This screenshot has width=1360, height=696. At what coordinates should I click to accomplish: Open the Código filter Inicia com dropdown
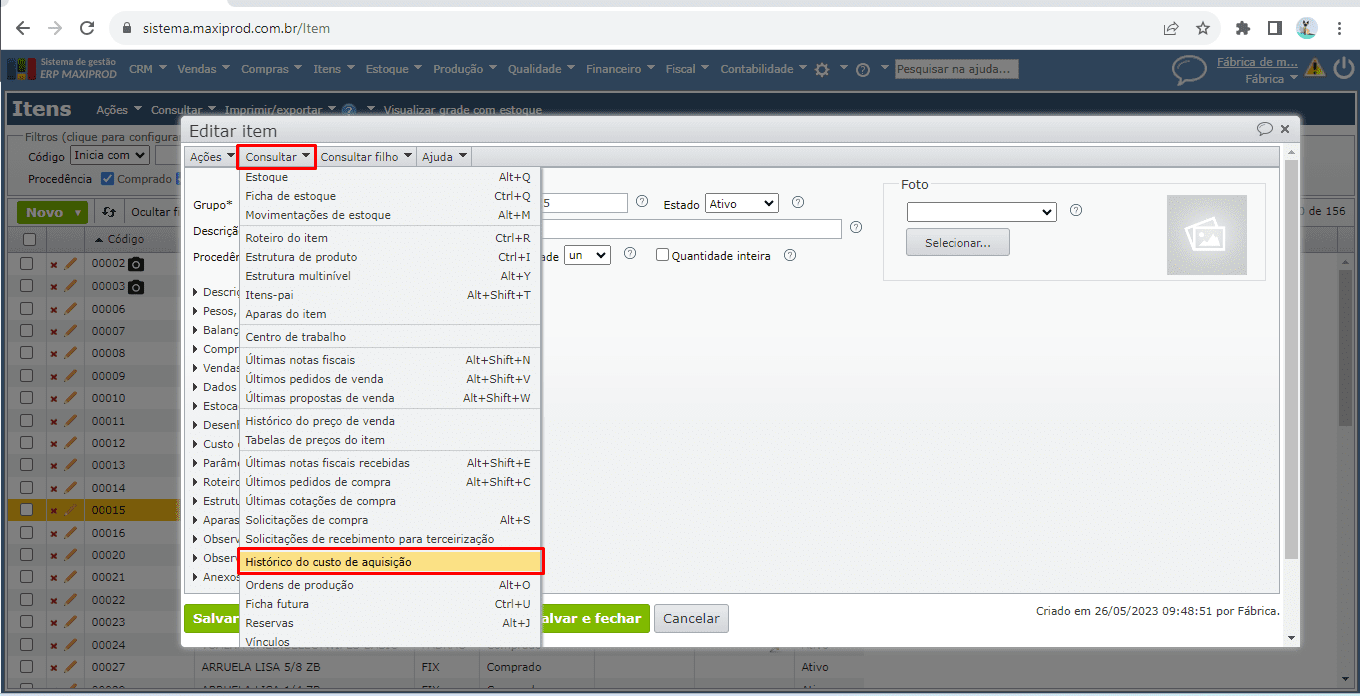coord(109,155)
